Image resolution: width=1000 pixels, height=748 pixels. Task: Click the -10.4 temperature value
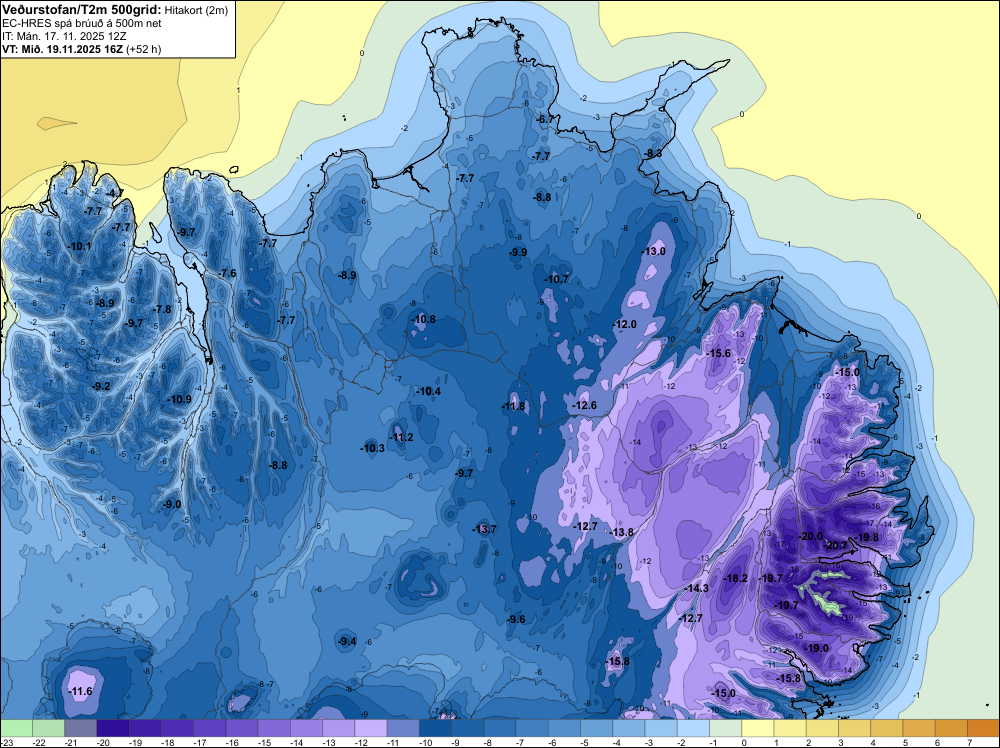(x=428, y=392)
